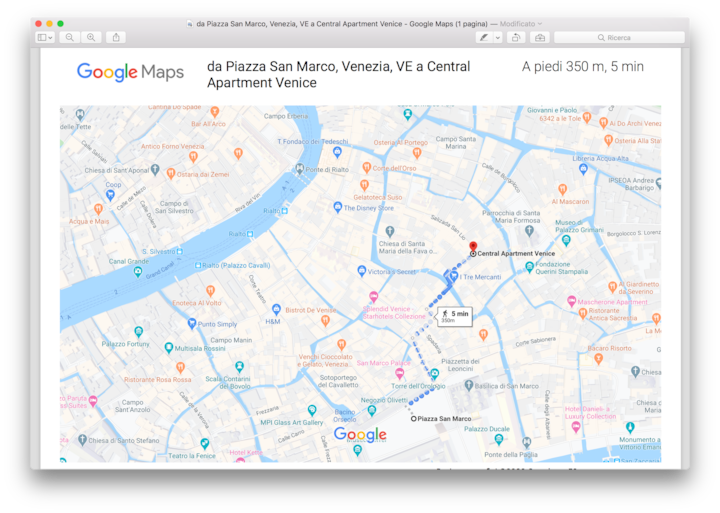
Task: Expand the highlight color dropdown arrow
Action: pos(498,37)
